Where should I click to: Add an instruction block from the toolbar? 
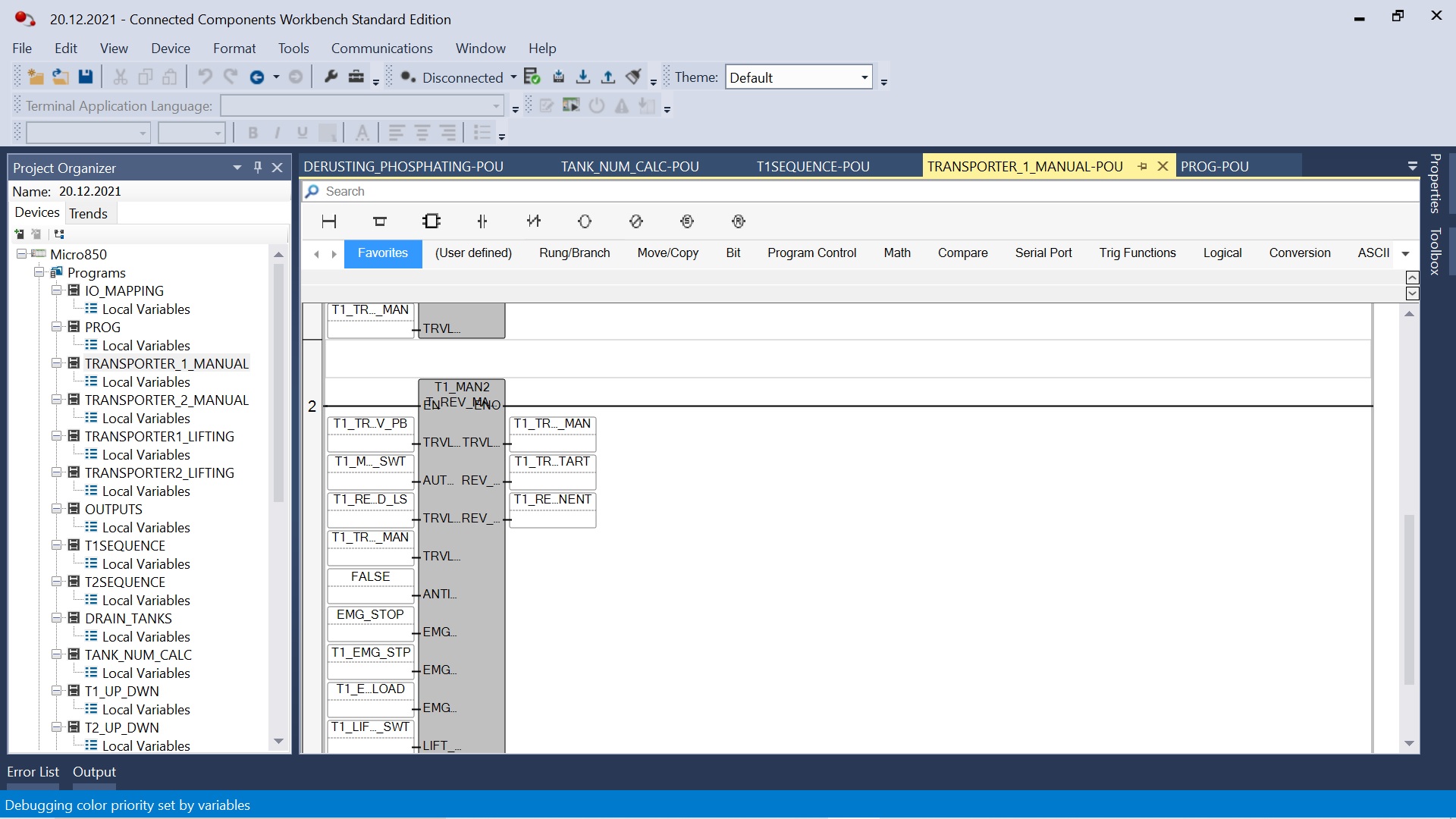coord(431,221)
